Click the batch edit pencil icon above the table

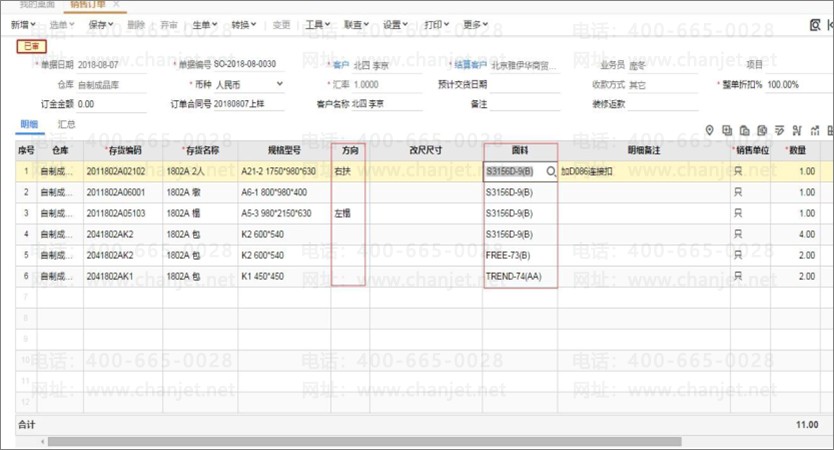coord(779,130)
